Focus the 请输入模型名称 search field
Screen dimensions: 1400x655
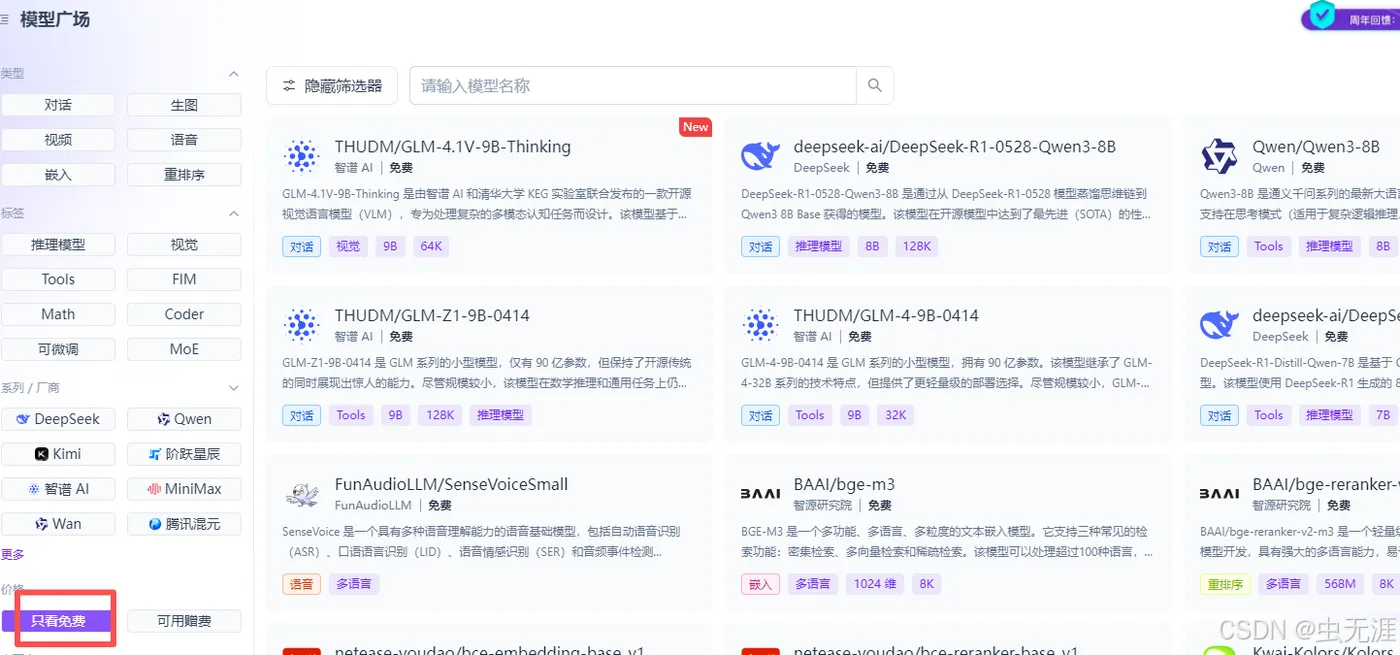(633, 86)
